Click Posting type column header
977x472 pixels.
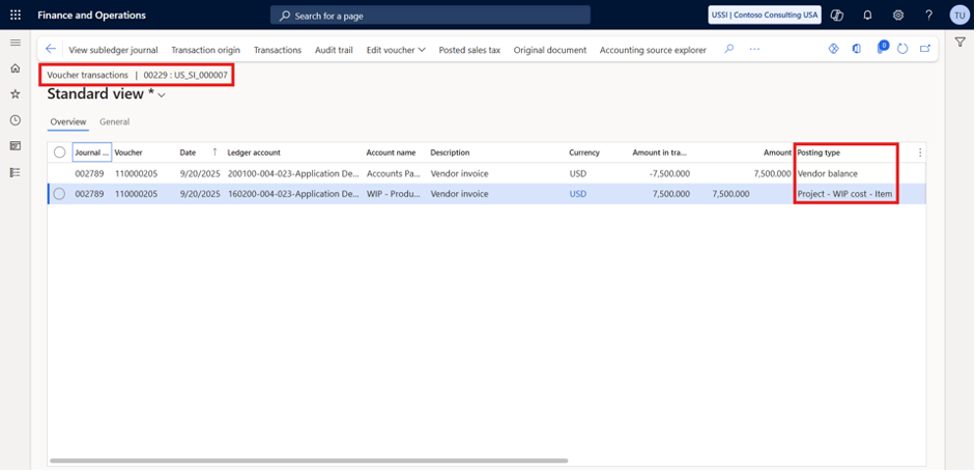point(817,153)
